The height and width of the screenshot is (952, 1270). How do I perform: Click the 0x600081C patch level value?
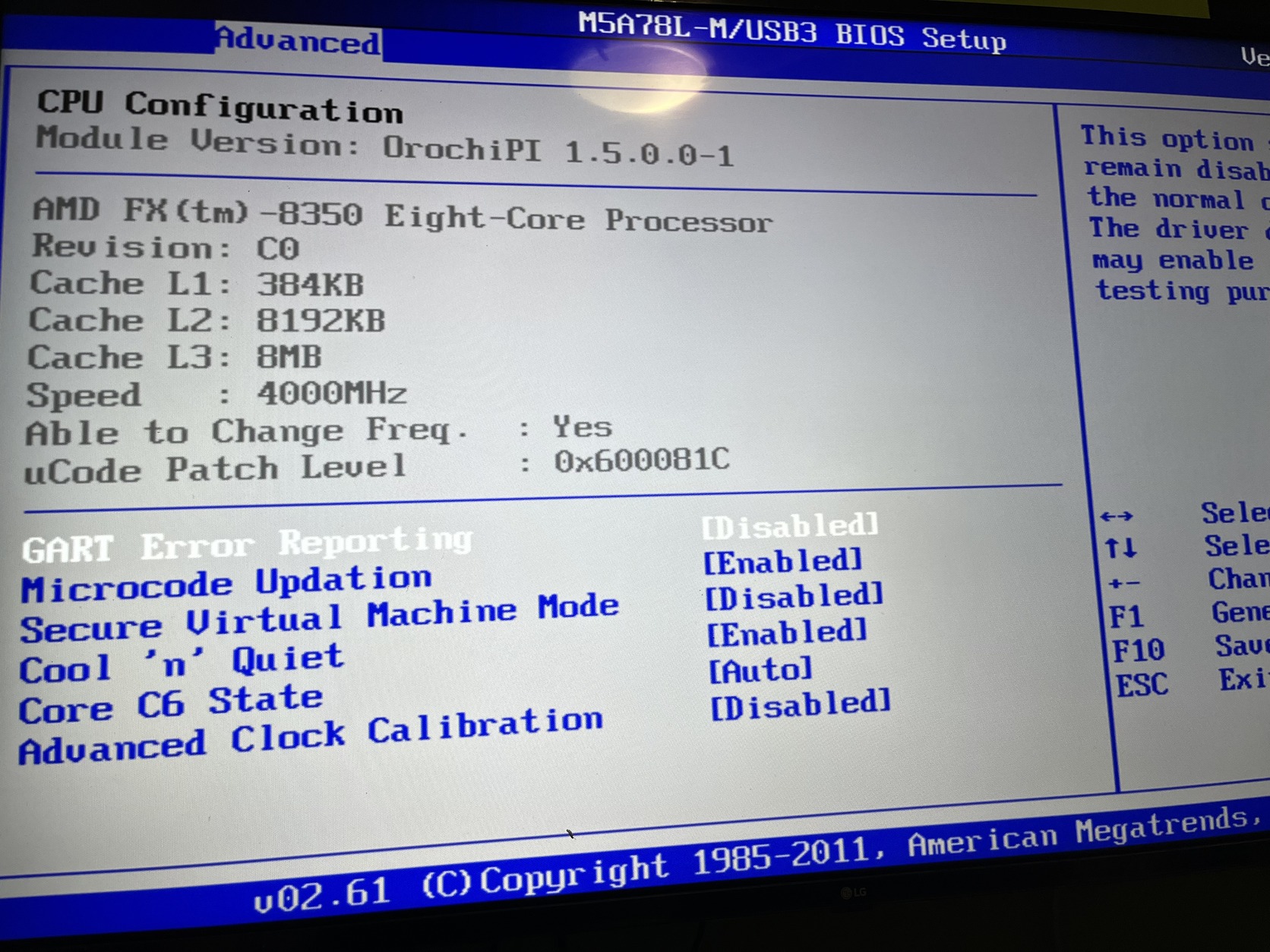(x=642, y=461)
